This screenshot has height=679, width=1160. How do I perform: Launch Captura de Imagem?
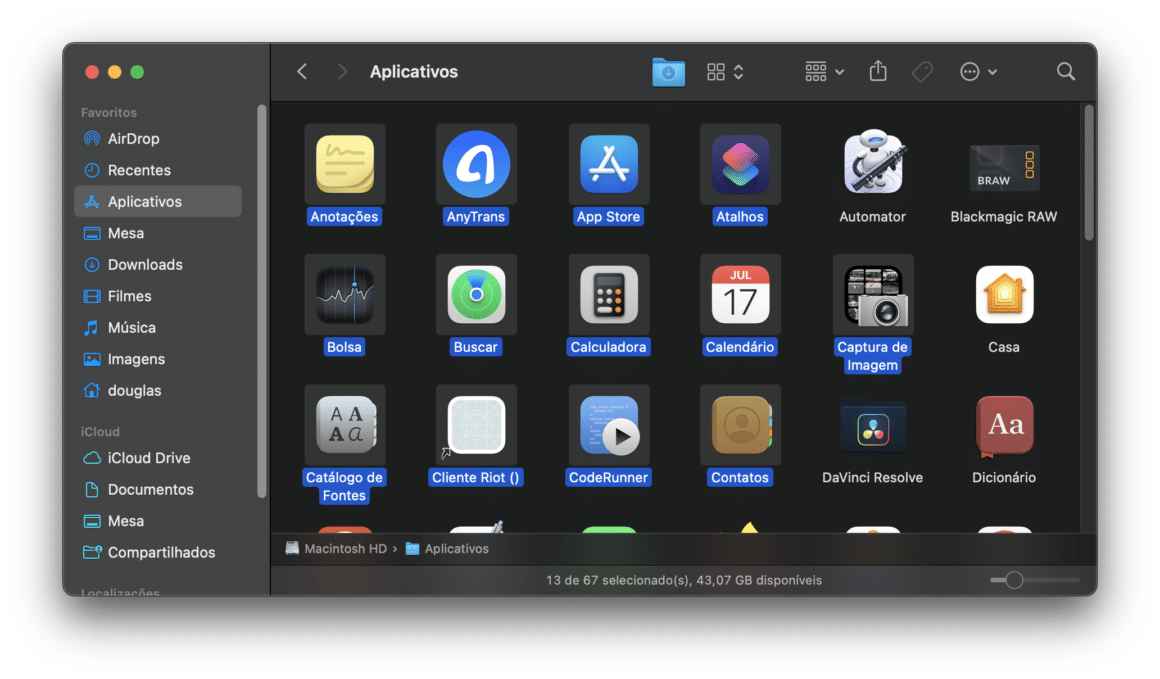pos(872,295)
